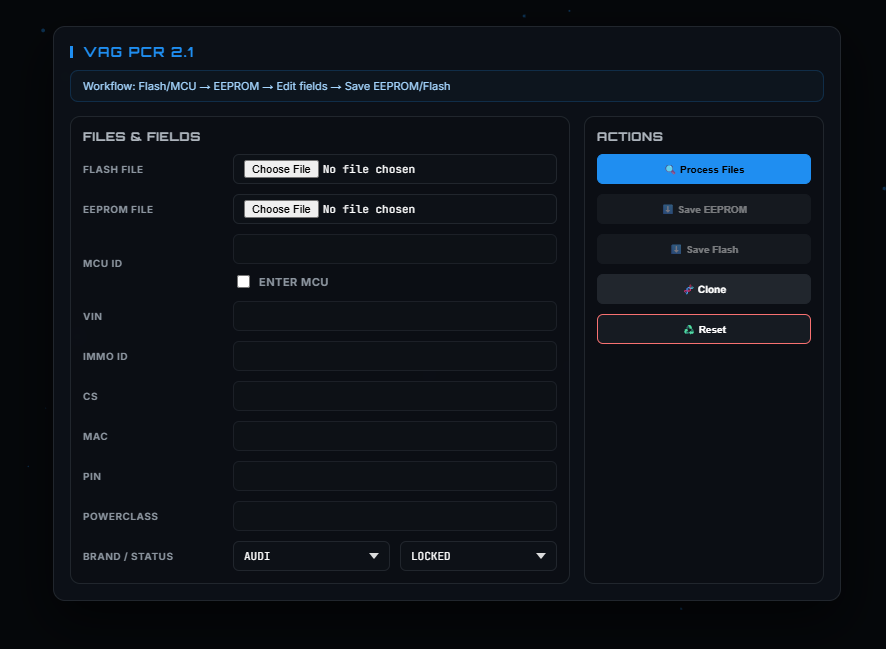
Task: Click the magnifier icon on Process Files
Action: (x=671, y=170)
